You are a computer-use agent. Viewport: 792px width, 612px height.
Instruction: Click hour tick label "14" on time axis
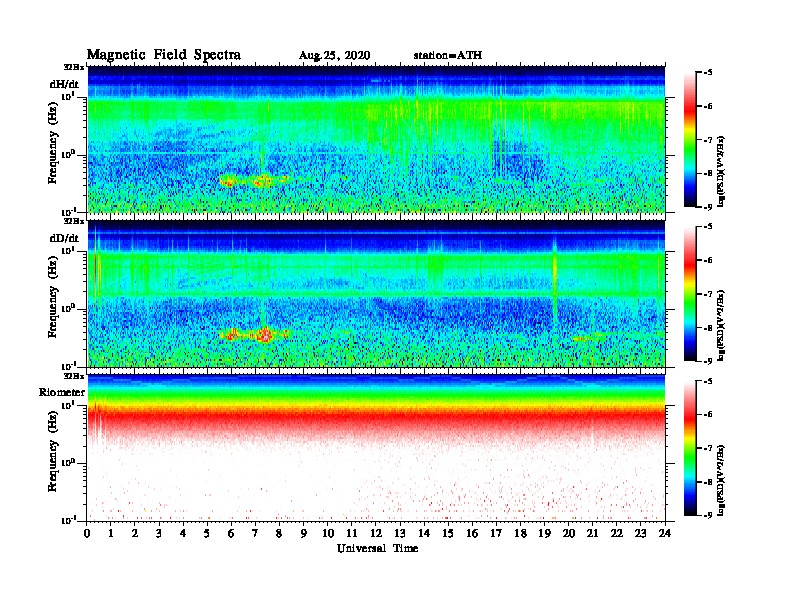click(424, 533)
